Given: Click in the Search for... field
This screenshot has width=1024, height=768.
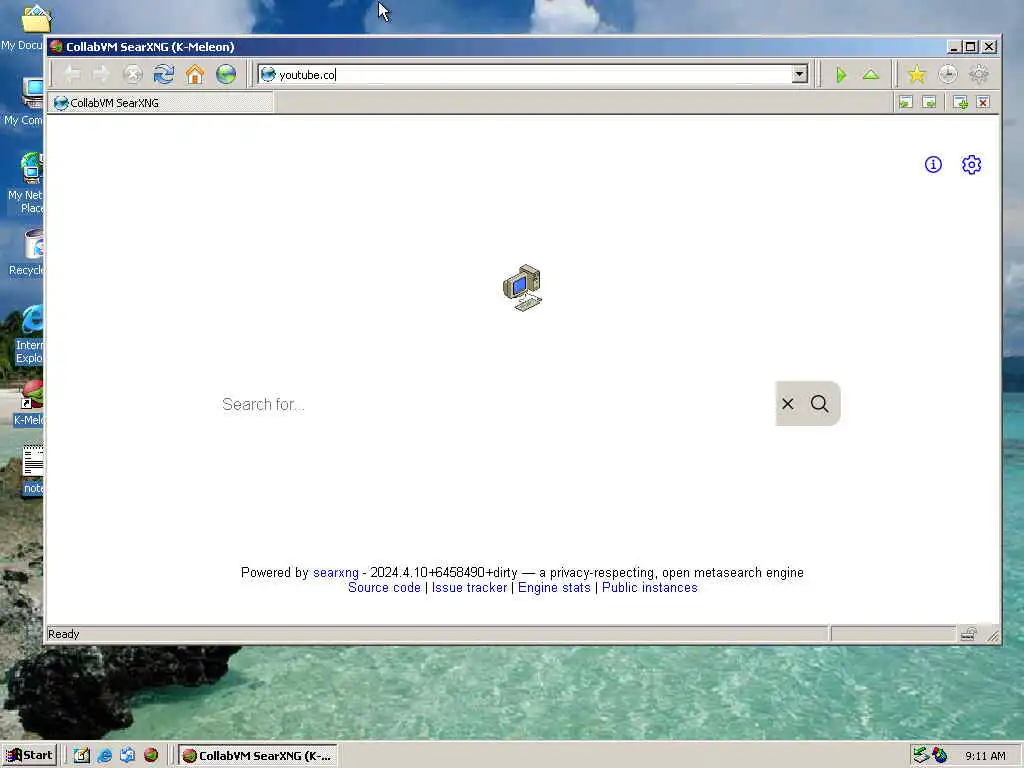Looking at the screenshot, I should [496, 404].
